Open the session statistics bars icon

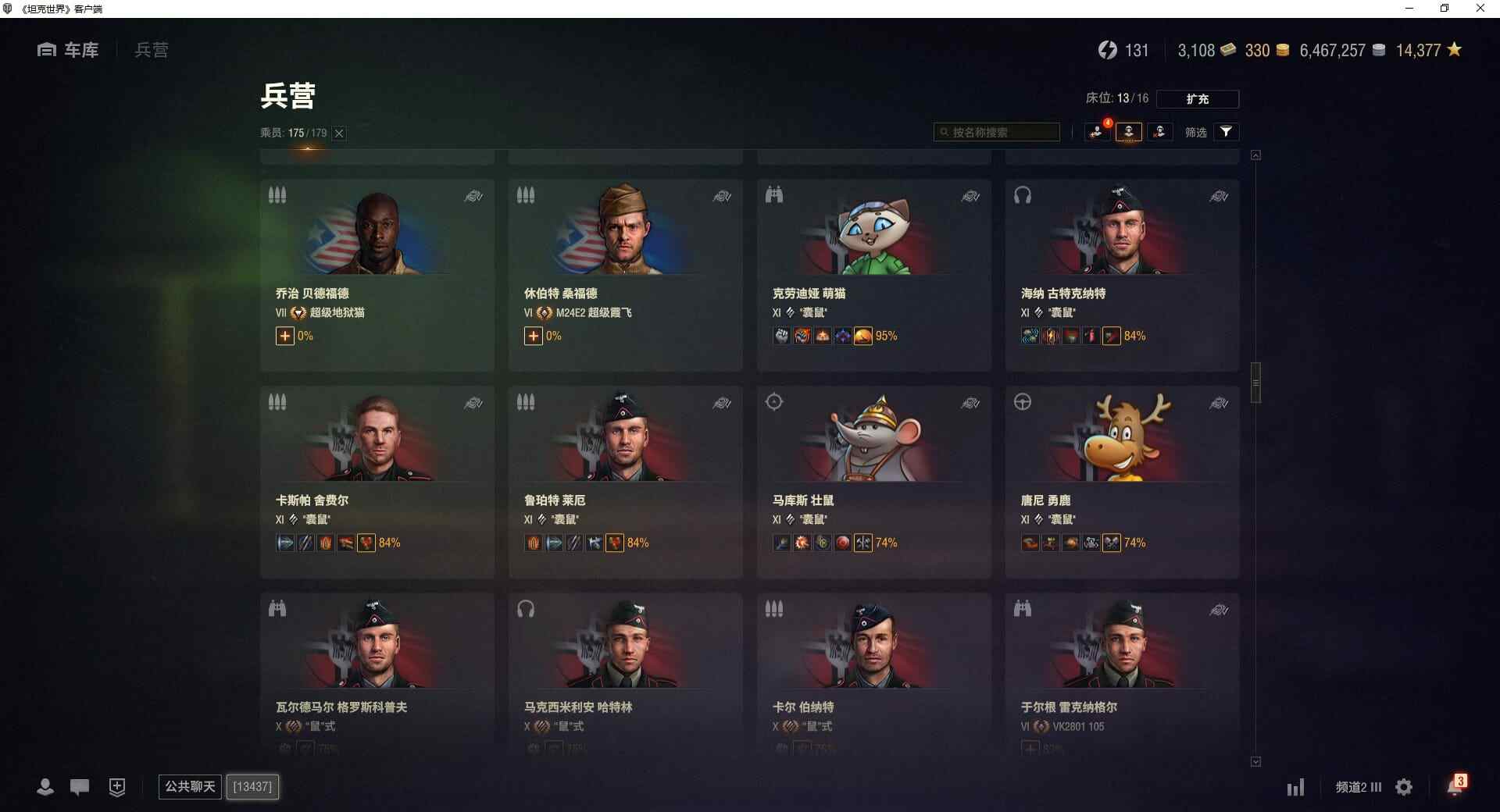coord(1295,787)
